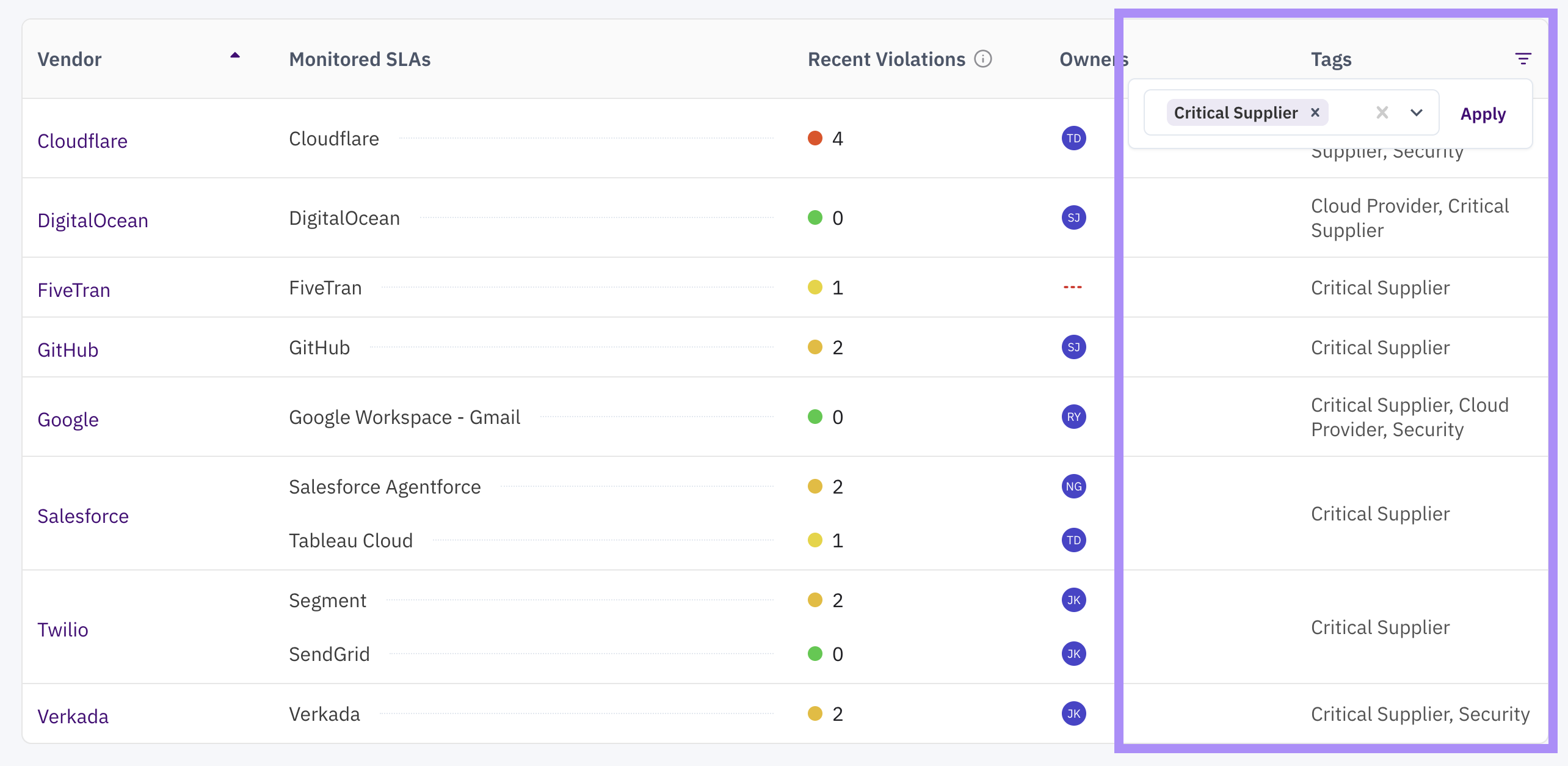Screen dimensions: 1568x766
Task: Remove the Critical Supplier tag chip
Action: (x=1315, y=112)
